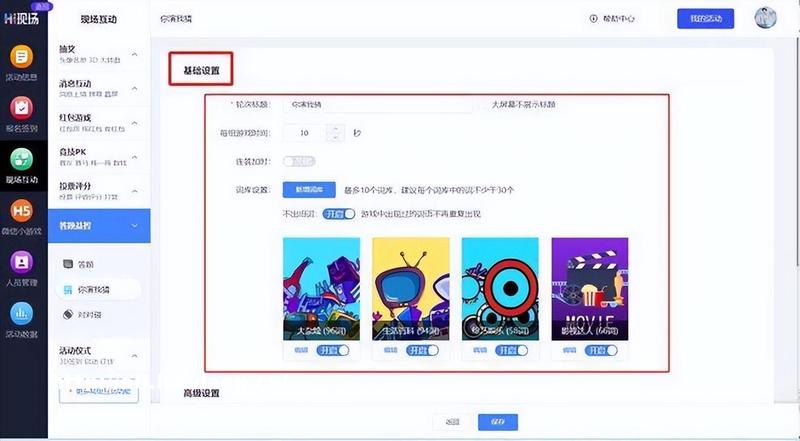Image resolution: width=800 pixels, height=441 pixels.
Task: Check the 大屏幕不显示标题 checkbox
Action: 485,104
